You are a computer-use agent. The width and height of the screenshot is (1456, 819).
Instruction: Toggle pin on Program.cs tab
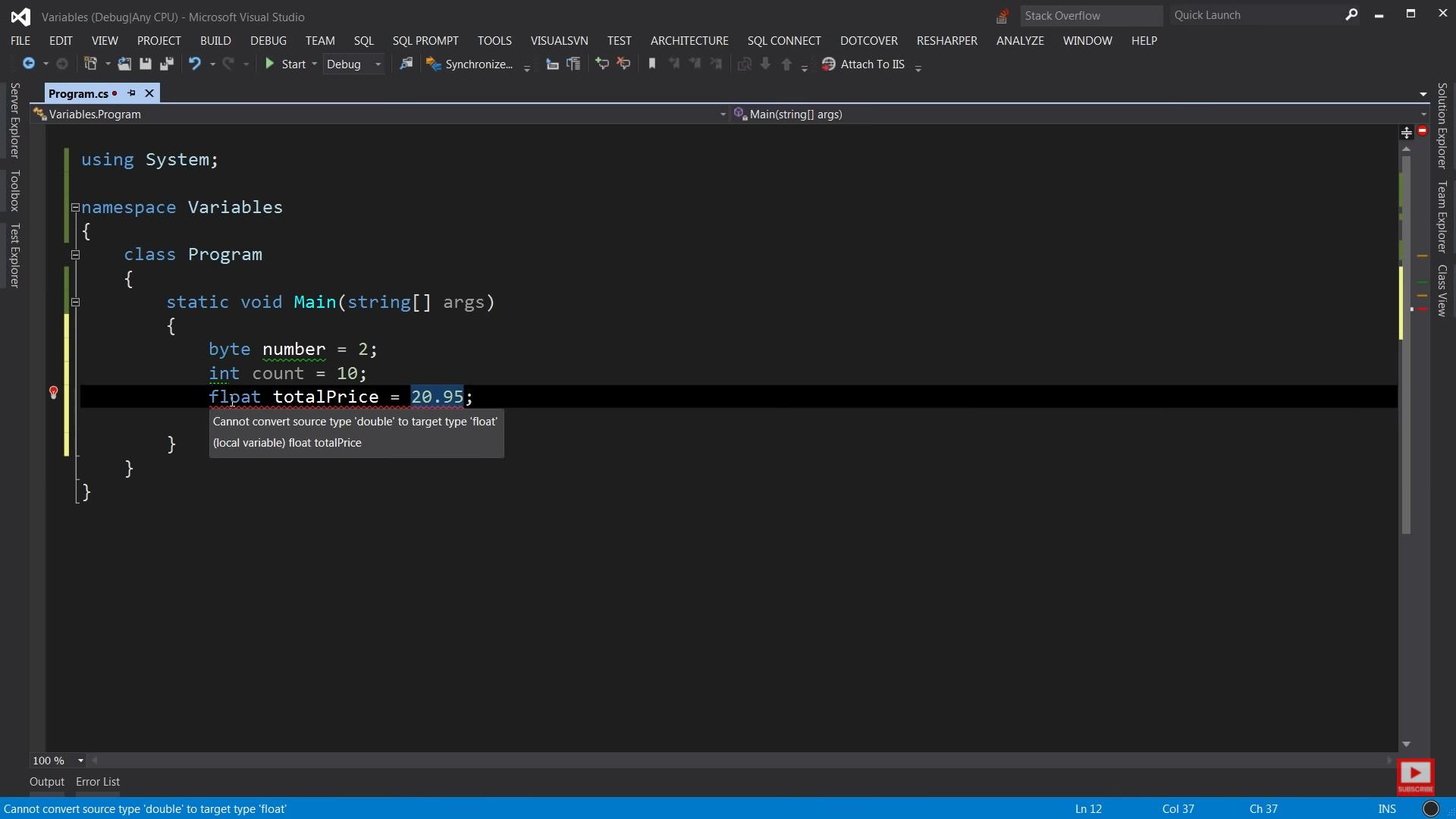click(x=131, y=93)
